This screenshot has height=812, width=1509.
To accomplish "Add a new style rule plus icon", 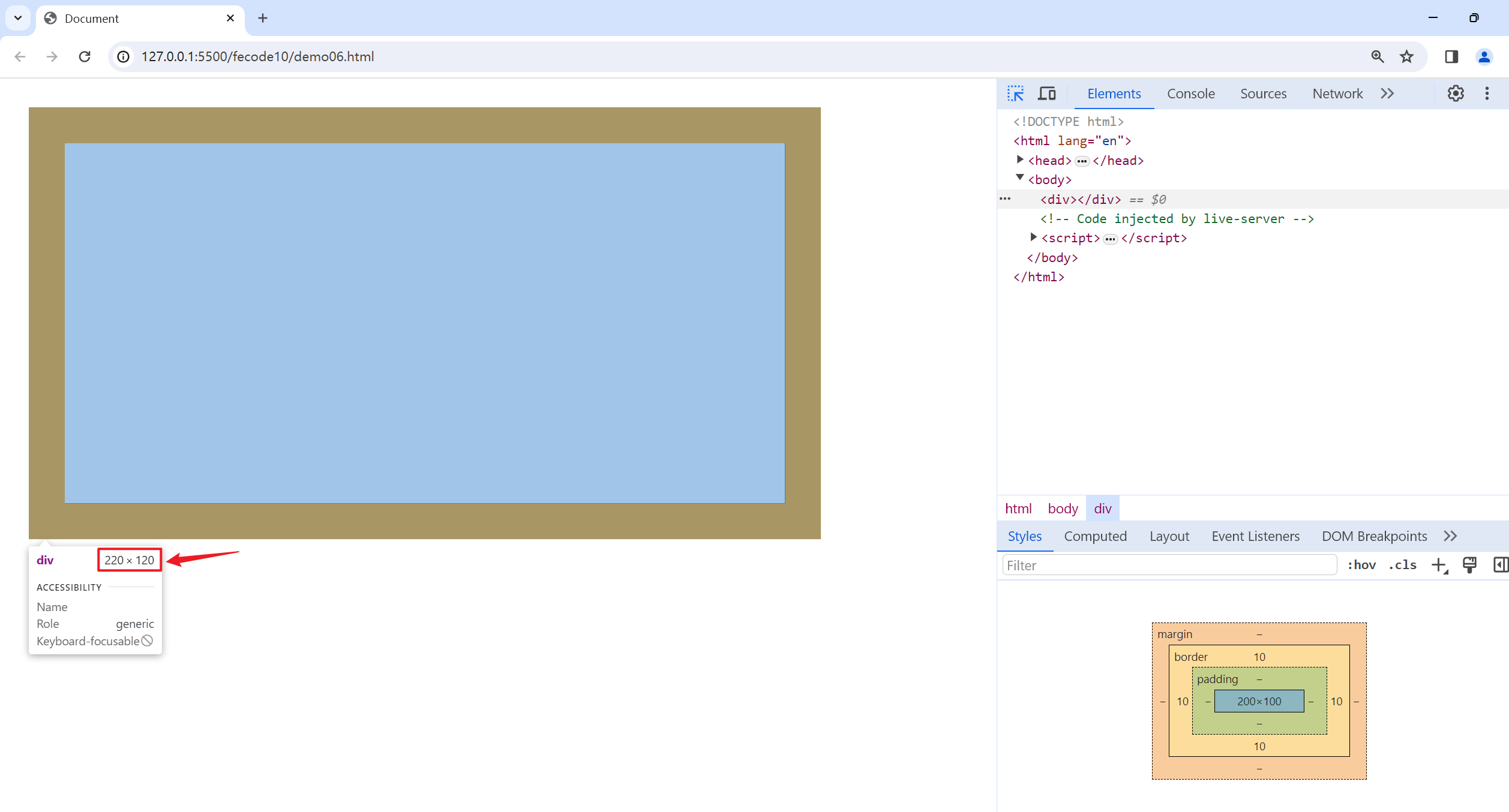I will pos(1439,565).
